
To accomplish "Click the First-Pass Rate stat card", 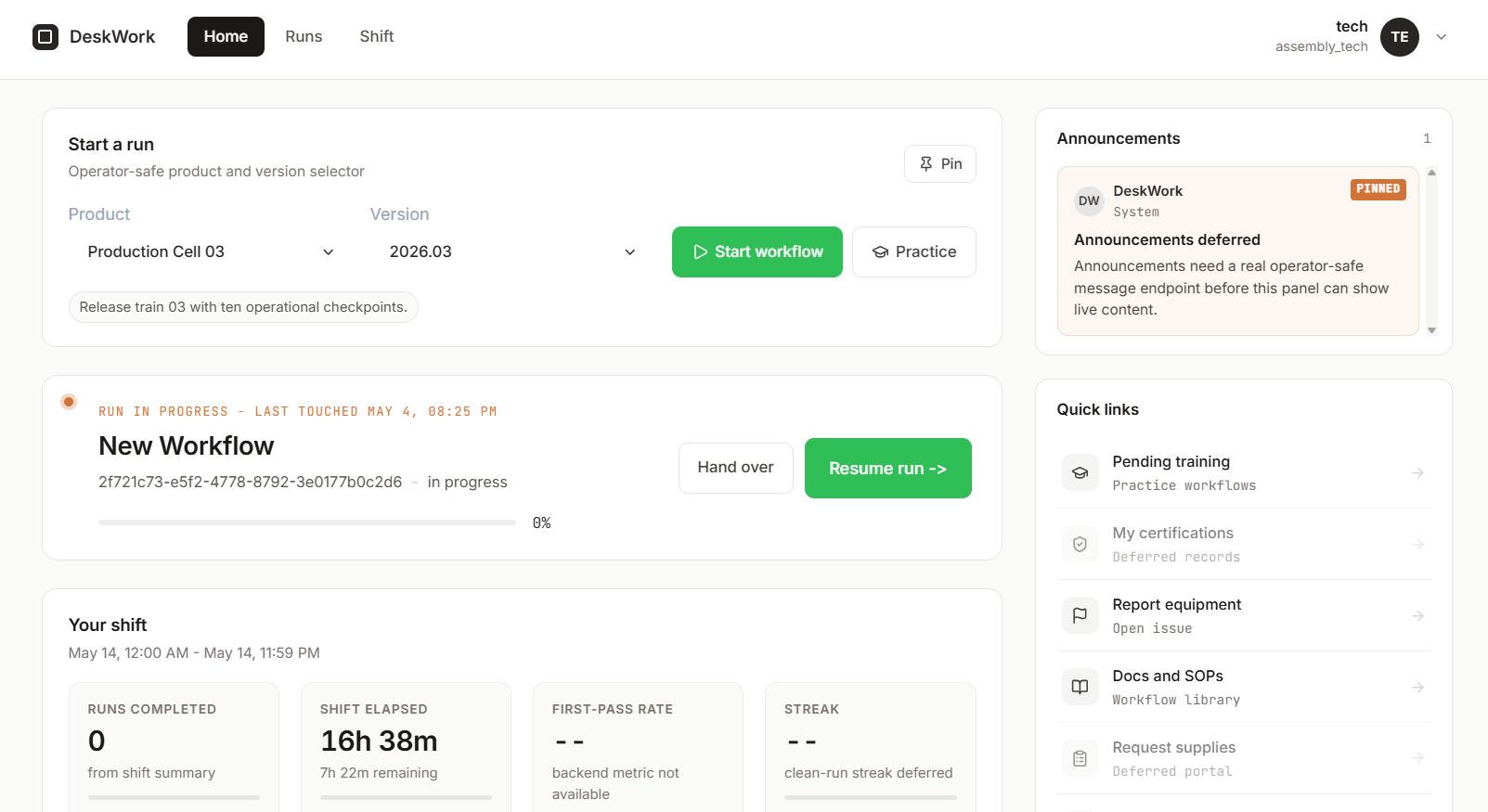I will 638,748.
